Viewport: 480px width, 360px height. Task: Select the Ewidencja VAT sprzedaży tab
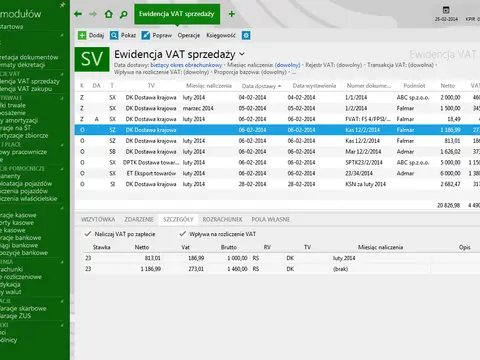coord(177,14)
